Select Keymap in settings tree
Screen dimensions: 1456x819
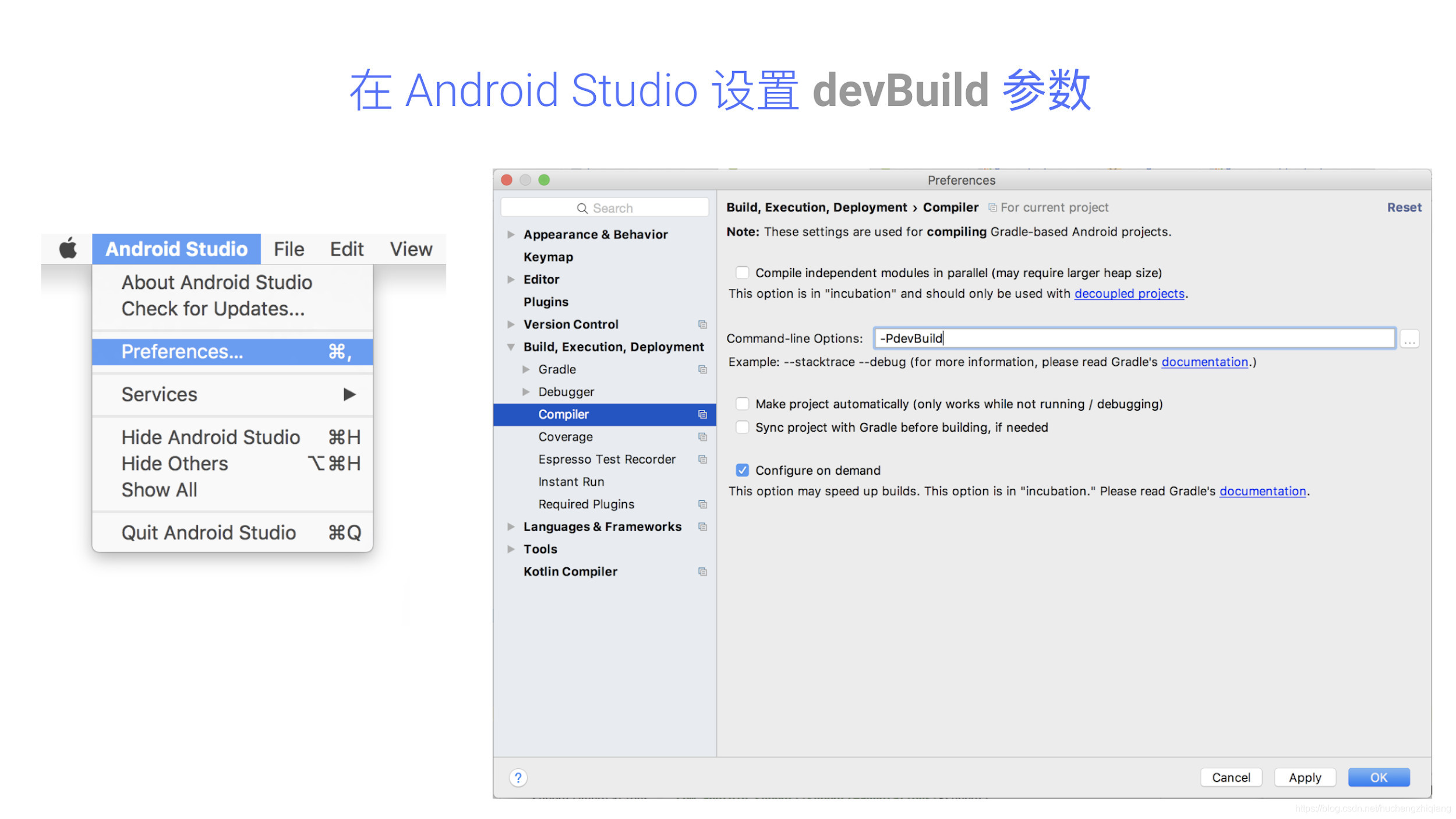point(548,257)
